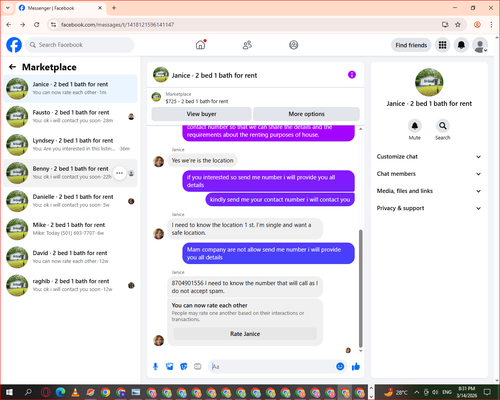Click the Rate Janice button

coord(245,334)
